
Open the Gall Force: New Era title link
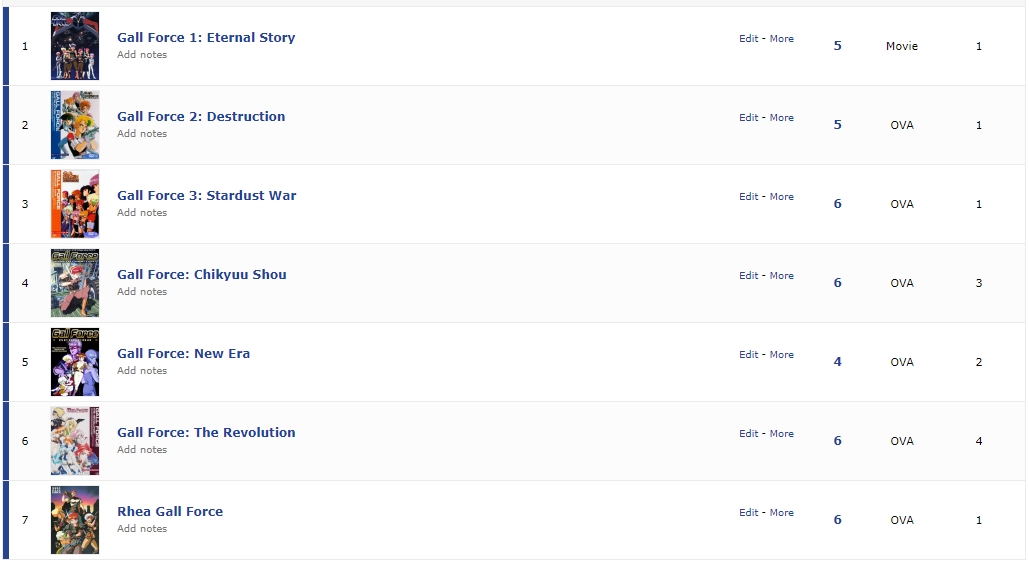pyautogui.click(x=183, y=353)
